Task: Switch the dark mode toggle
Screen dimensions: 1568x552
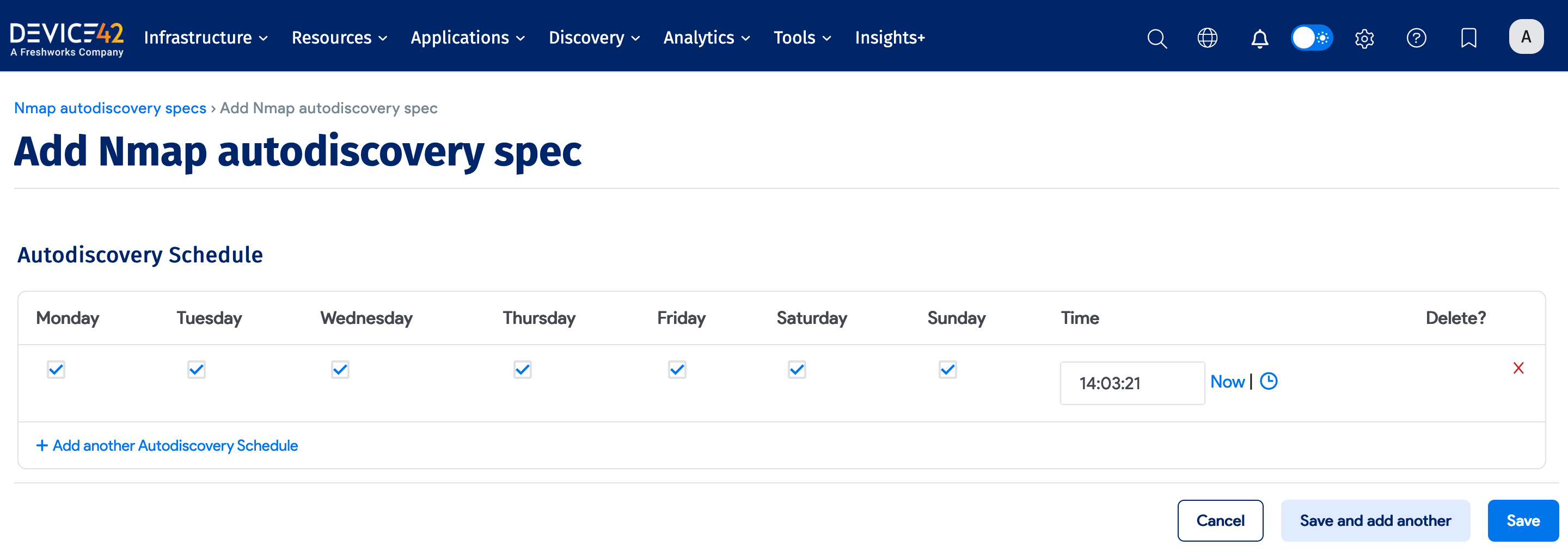Action: (1312, 38)
